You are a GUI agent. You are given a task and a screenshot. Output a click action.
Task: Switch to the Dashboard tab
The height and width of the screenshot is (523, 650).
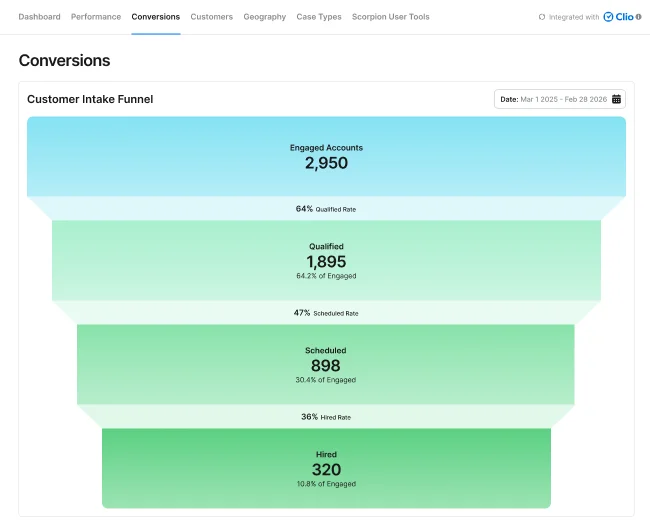click(x=39, y=17)
